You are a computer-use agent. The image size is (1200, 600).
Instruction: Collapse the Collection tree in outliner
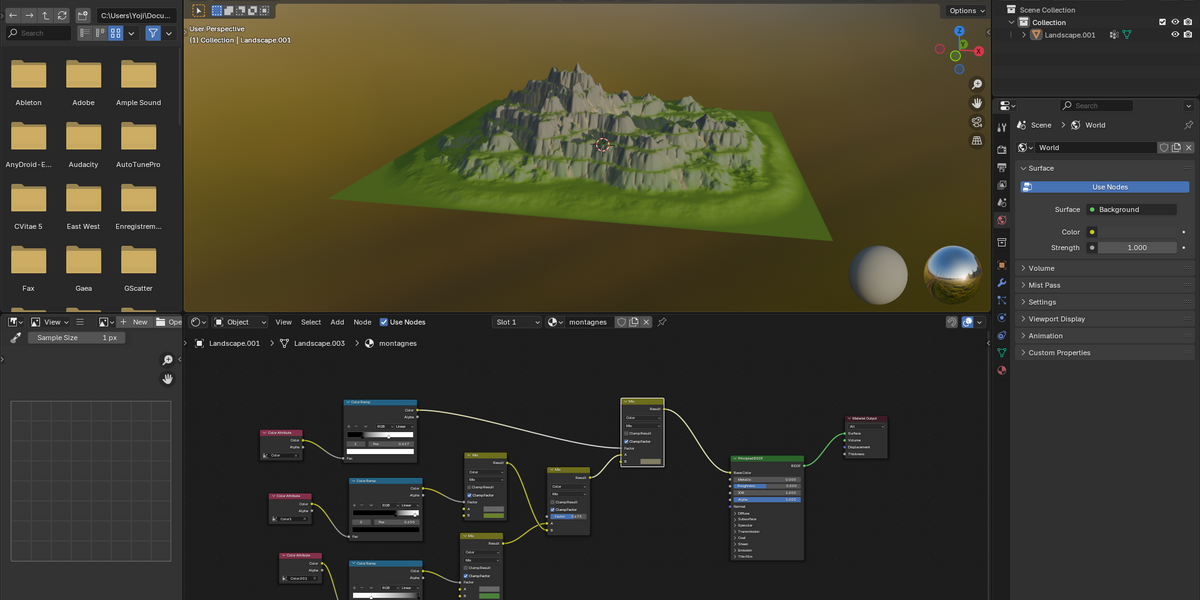tap(1012, 22)
